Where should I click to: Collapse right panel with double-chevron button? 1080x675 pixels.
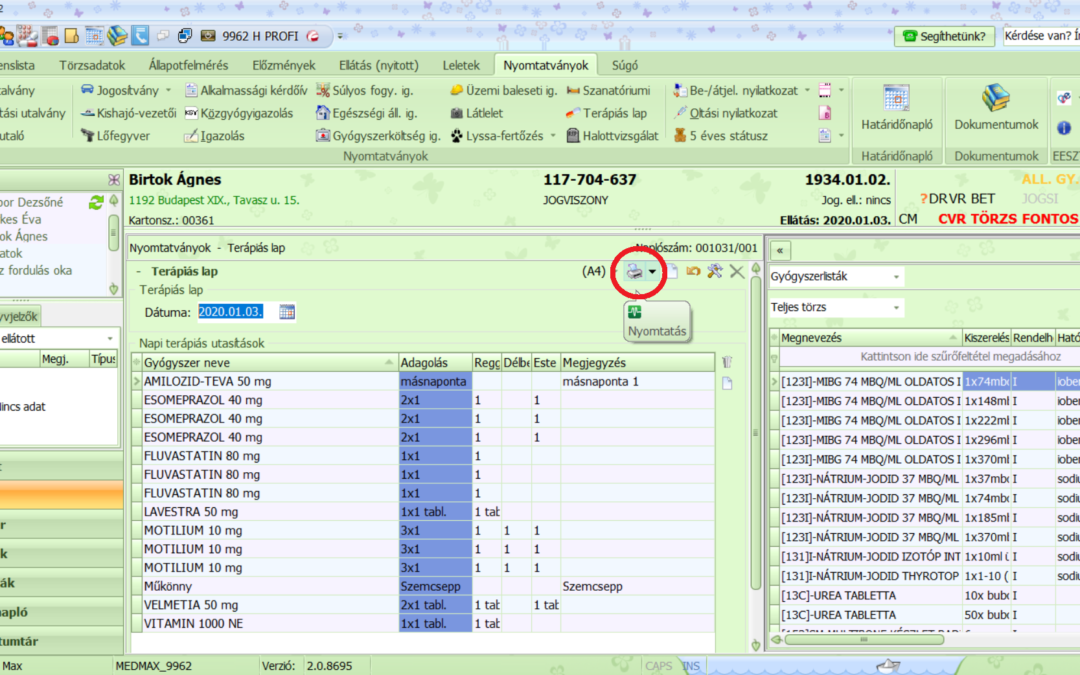pos(780,249)
